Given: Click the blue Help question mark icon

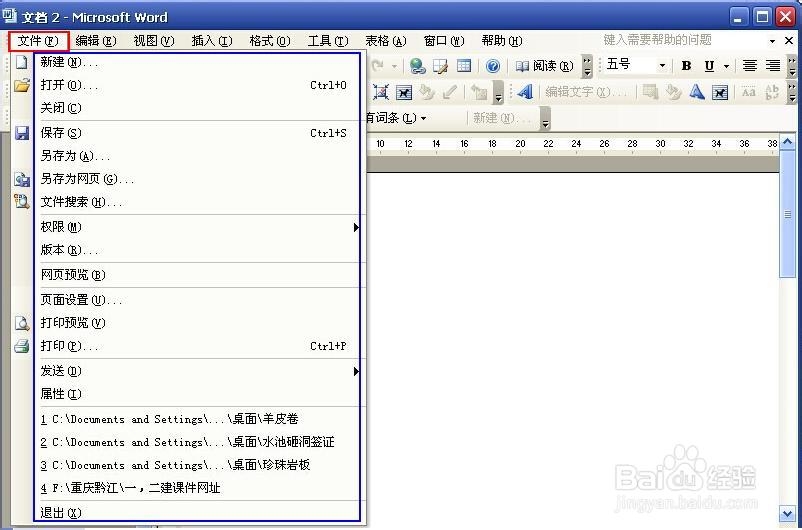Looking at the screenshot, I should pyautogui.click(x=493, y=66).
